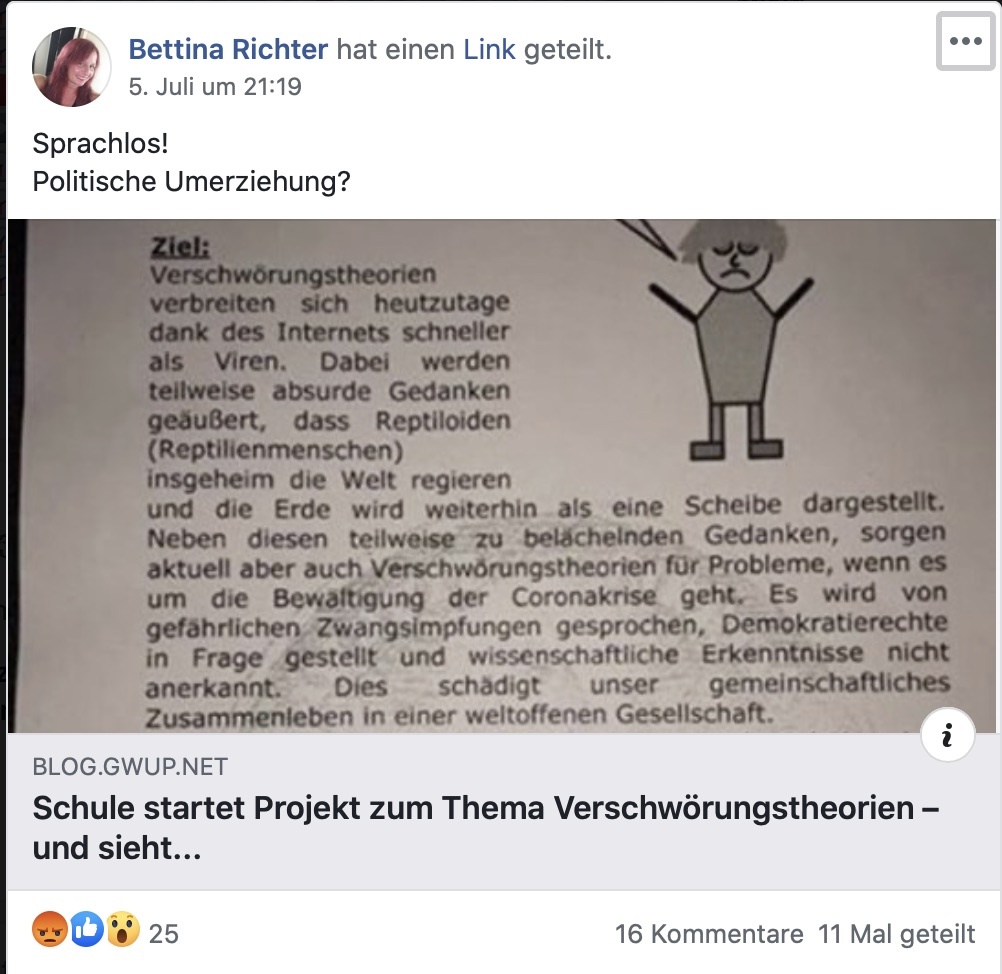1002x974 pixels.
Task: Click the truncated 'und sieht...' headline line
Action: (117, 848)
